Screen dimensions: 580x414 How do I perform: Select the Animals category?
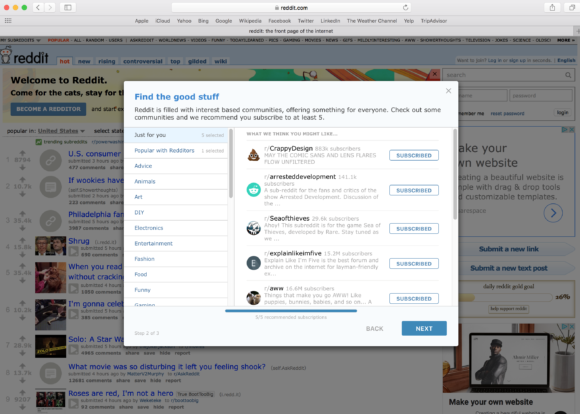pos(145,181)
